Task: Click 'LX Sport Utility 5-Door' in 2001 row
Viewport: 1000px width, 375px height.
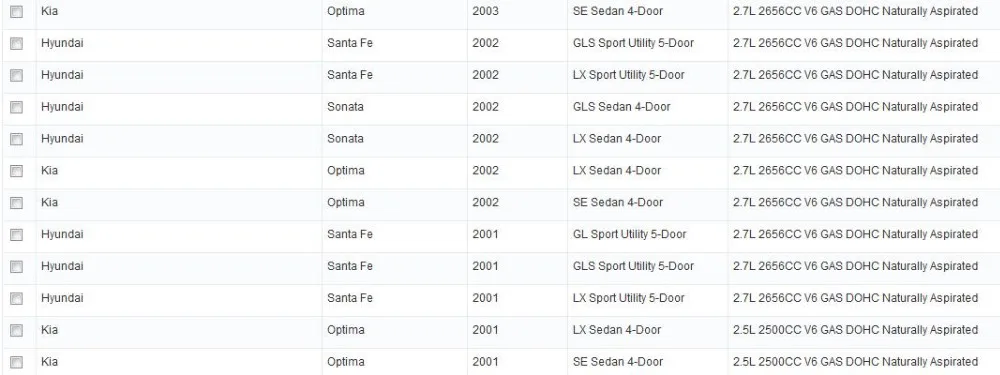Action: tap(628, 298)
